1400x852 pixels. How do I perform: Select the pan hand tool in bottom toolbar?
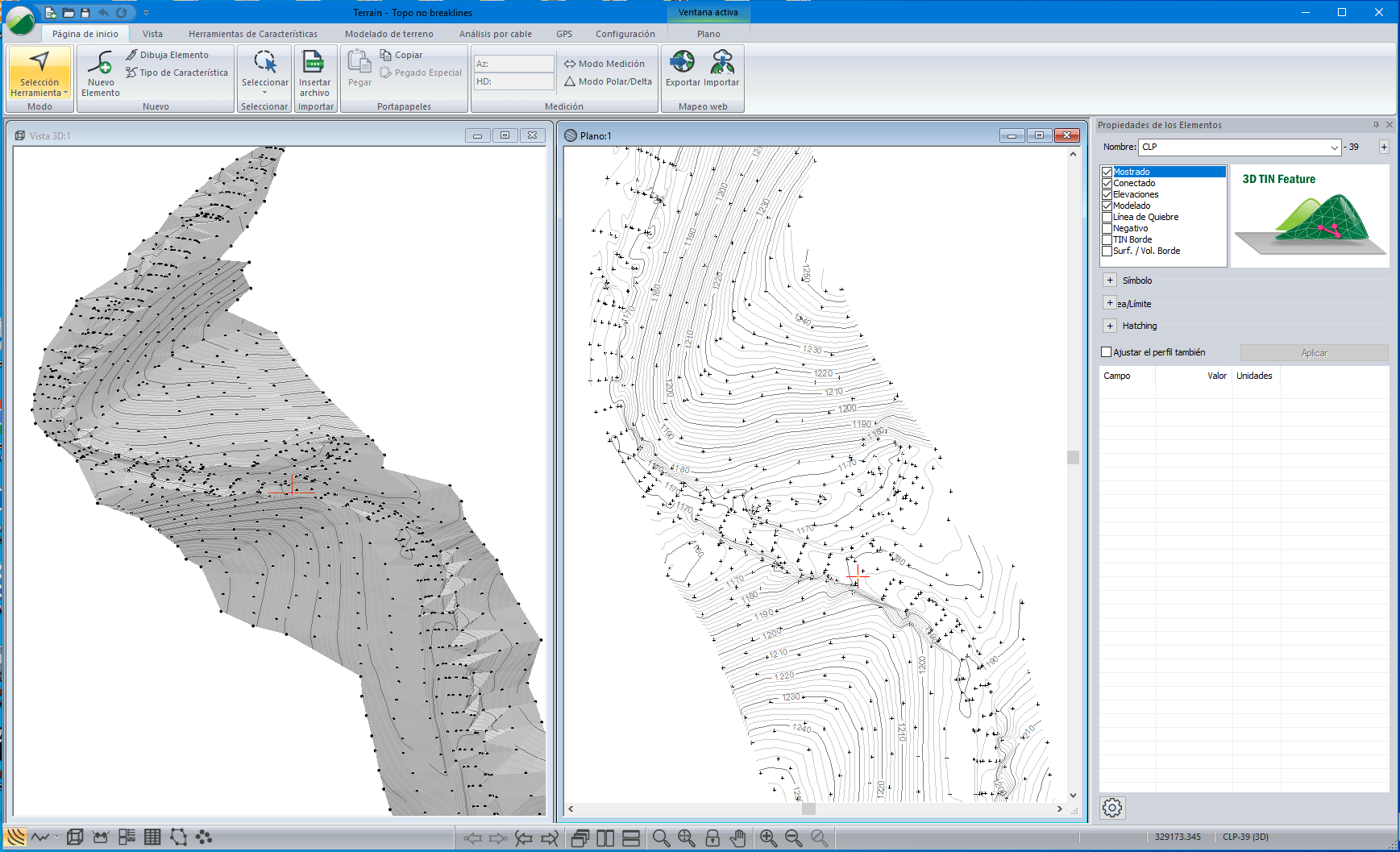[737, 838]
